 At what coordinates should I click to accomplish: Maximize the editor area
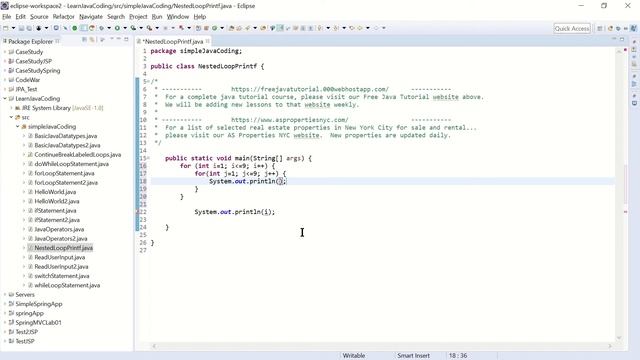click(x=622, y=39)
